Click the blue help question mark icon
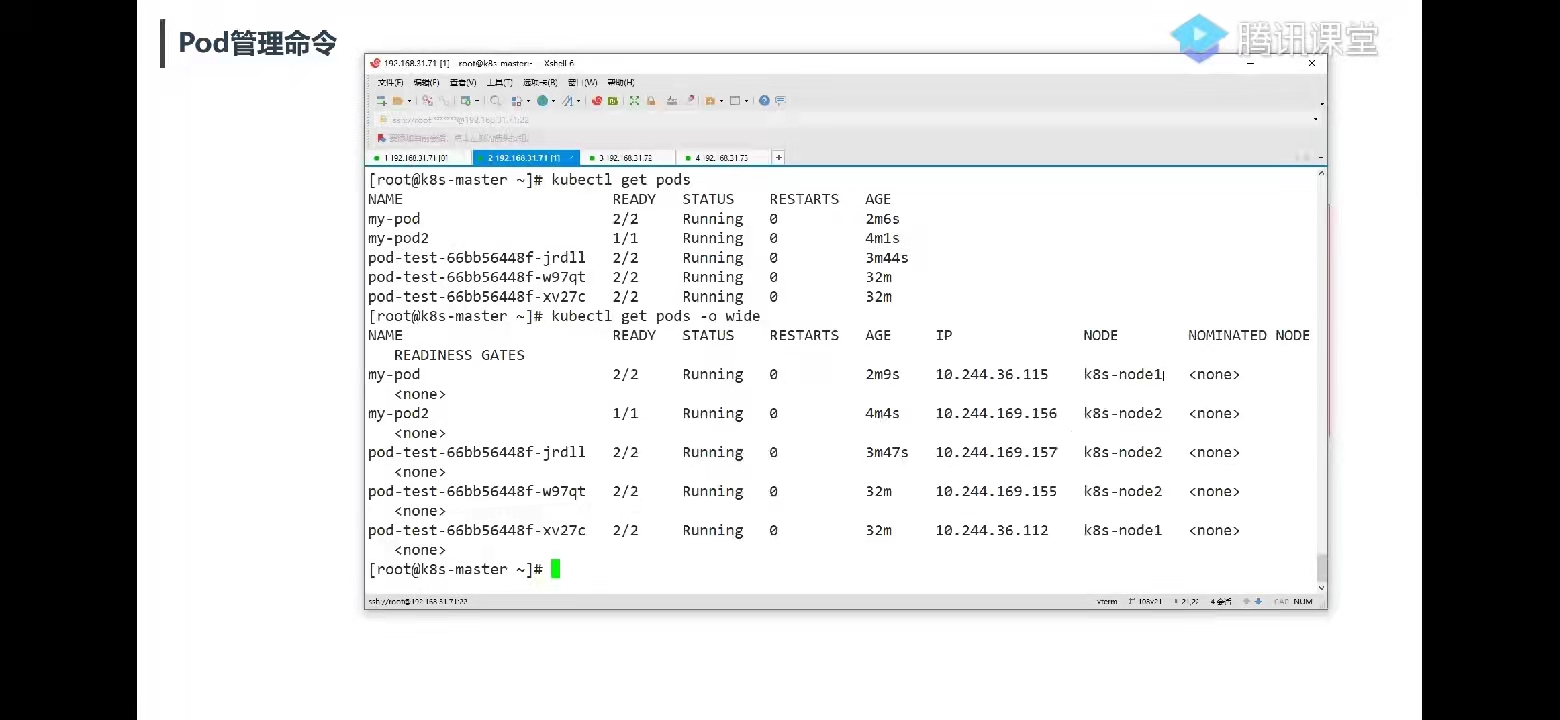 [x=764, y=101]
